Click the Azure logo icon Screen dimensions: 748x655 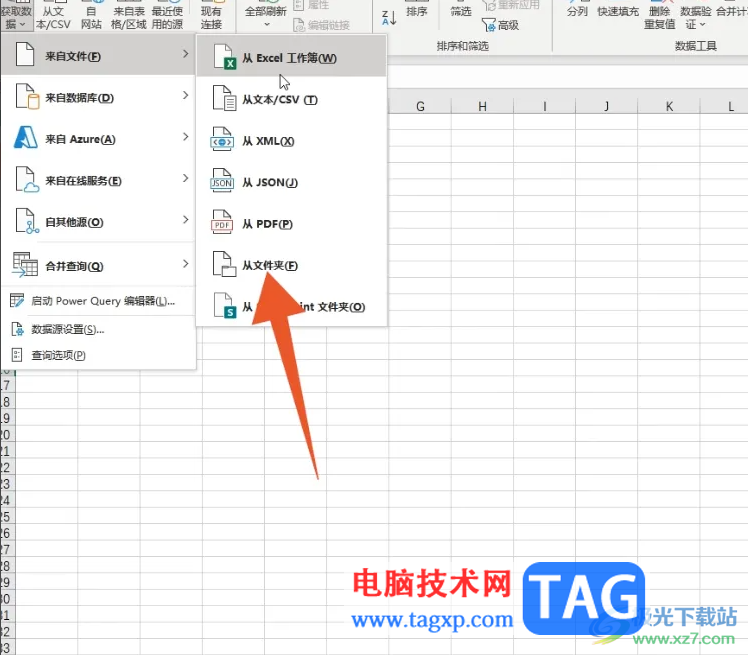pyautogui.click(x=26, y=137)
